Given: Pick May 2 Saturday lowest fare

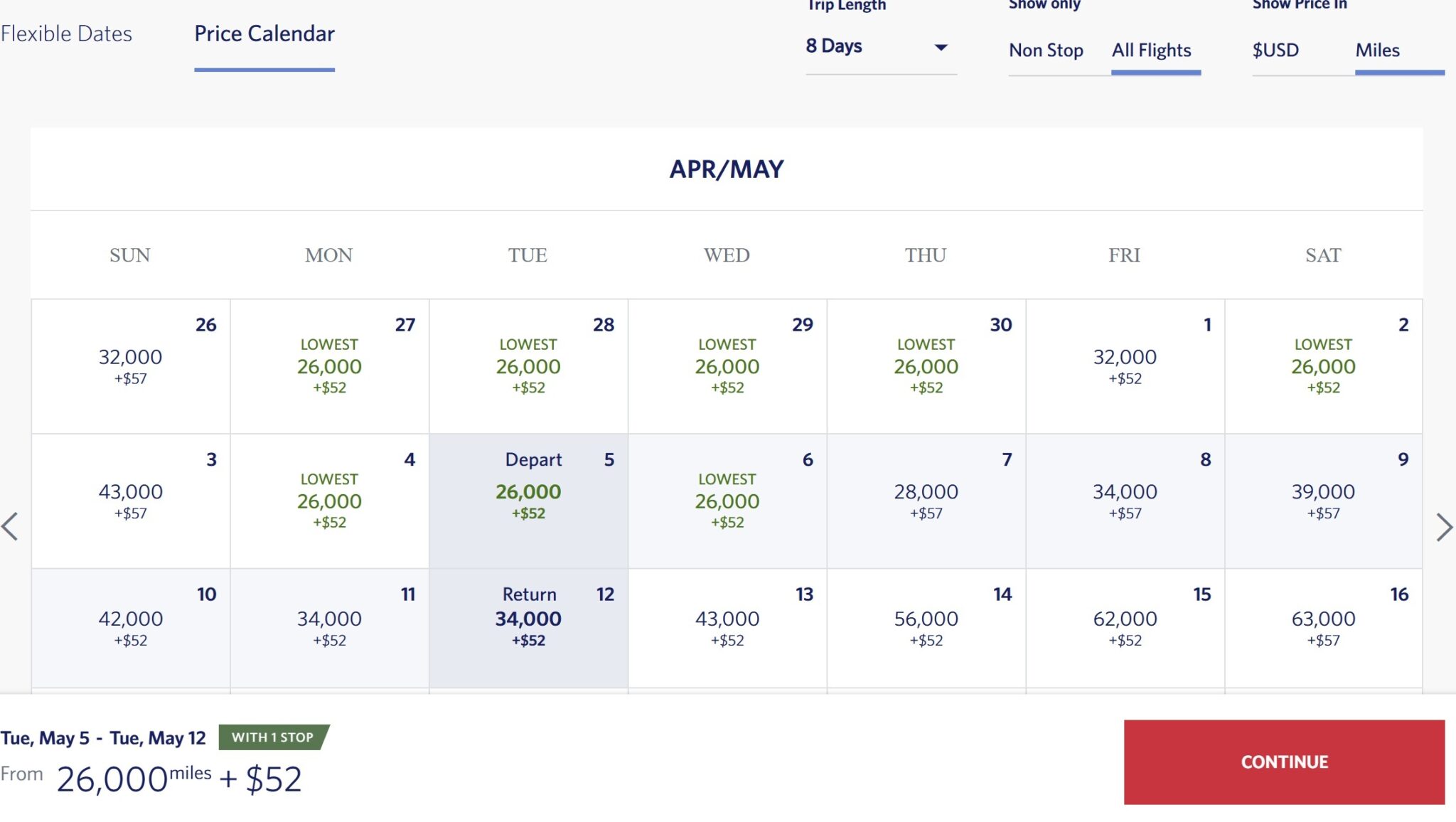Looking at the screenshot, I should (1323, 366).
